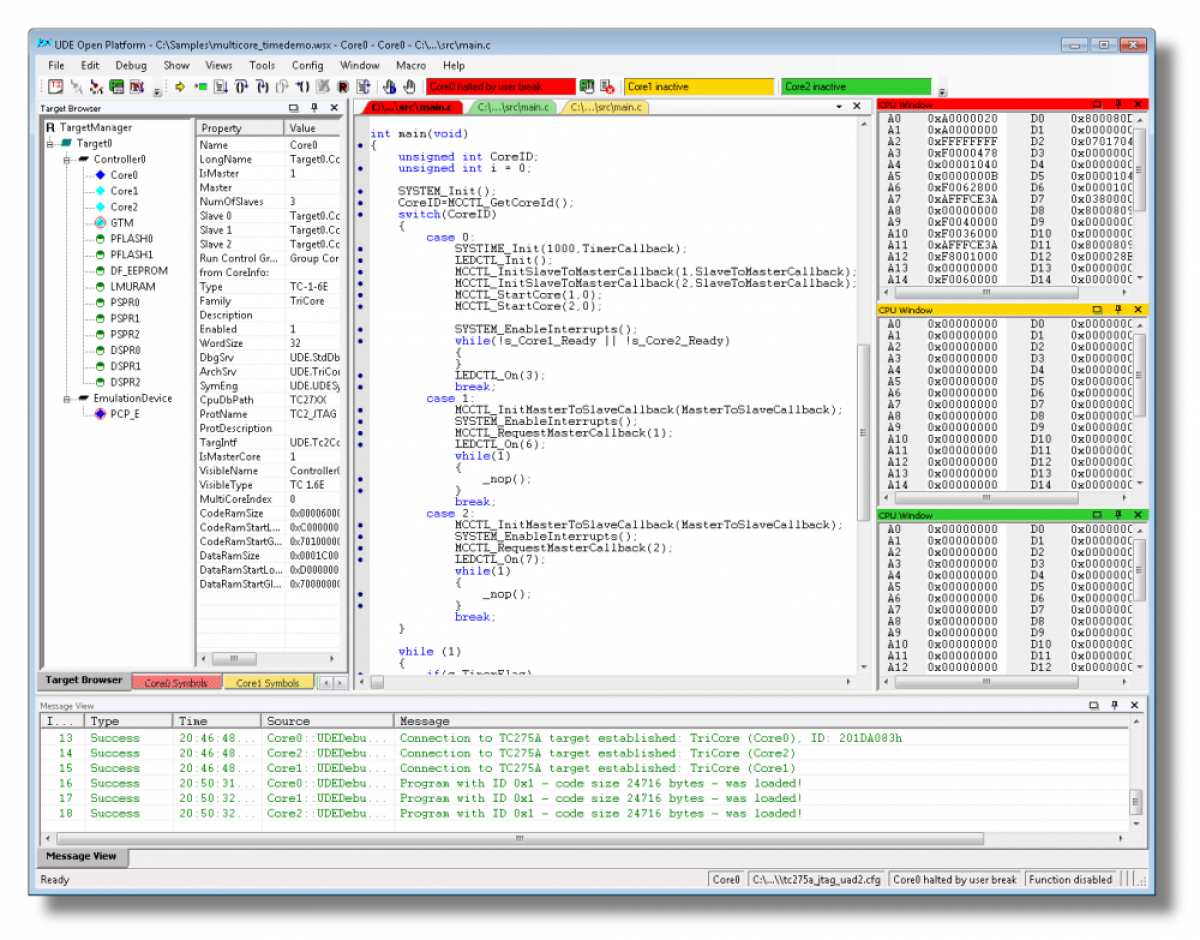Viewport: 1200px width, 940px height.
Task: Switch to the Core1 Symbols tab
Action: (269, 682)
